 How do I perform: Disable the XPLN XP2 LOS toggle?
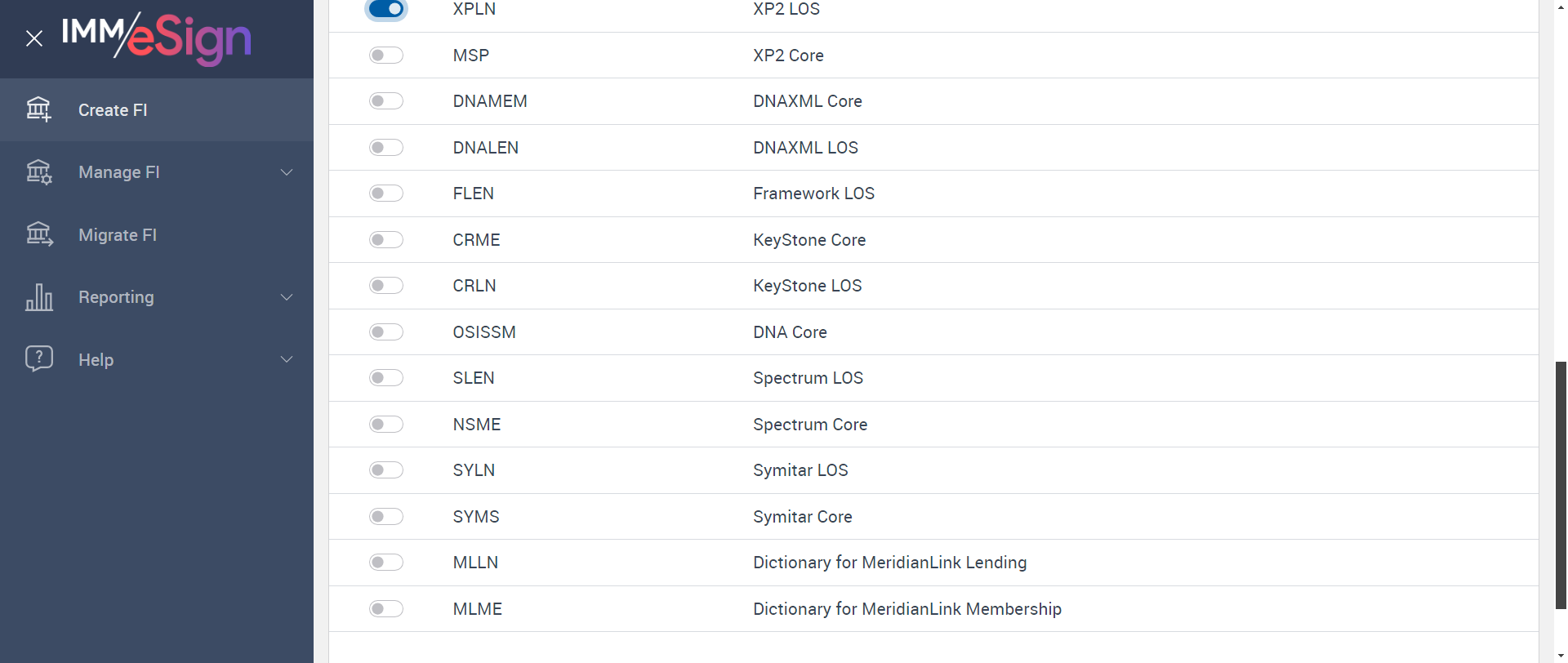386,9
